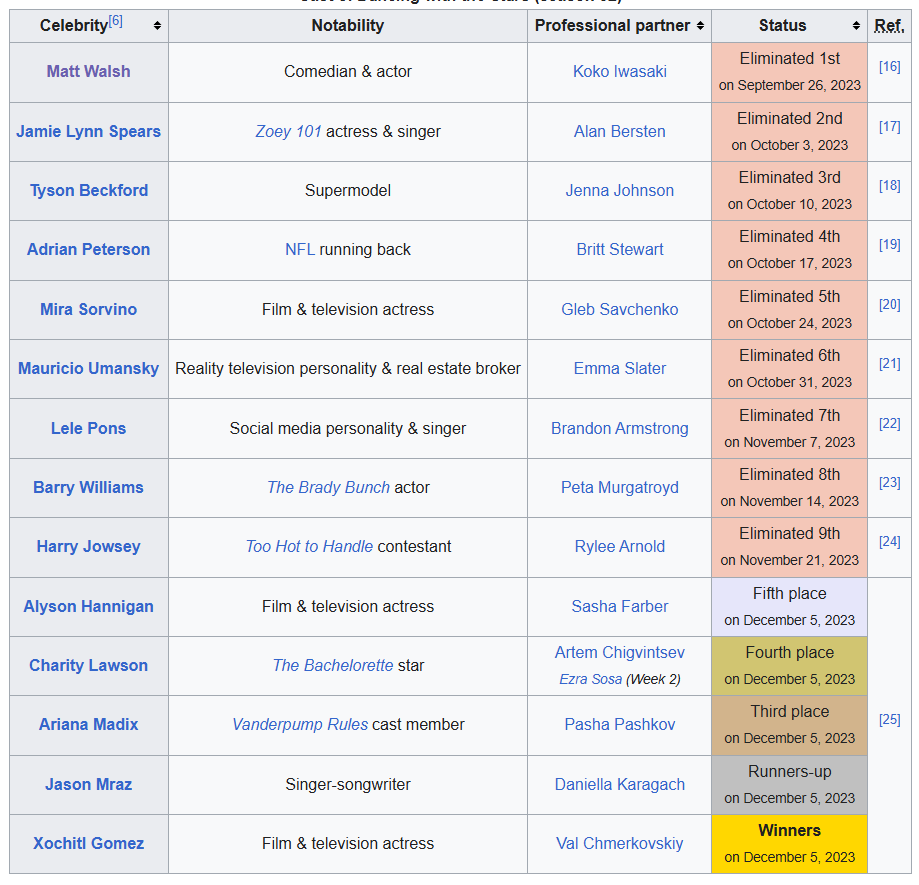The height and width of the screenshot is (885, 919).
Task: Visit the Tyson Beckford page
Action: pyautogui.click(x=89, y=190)
